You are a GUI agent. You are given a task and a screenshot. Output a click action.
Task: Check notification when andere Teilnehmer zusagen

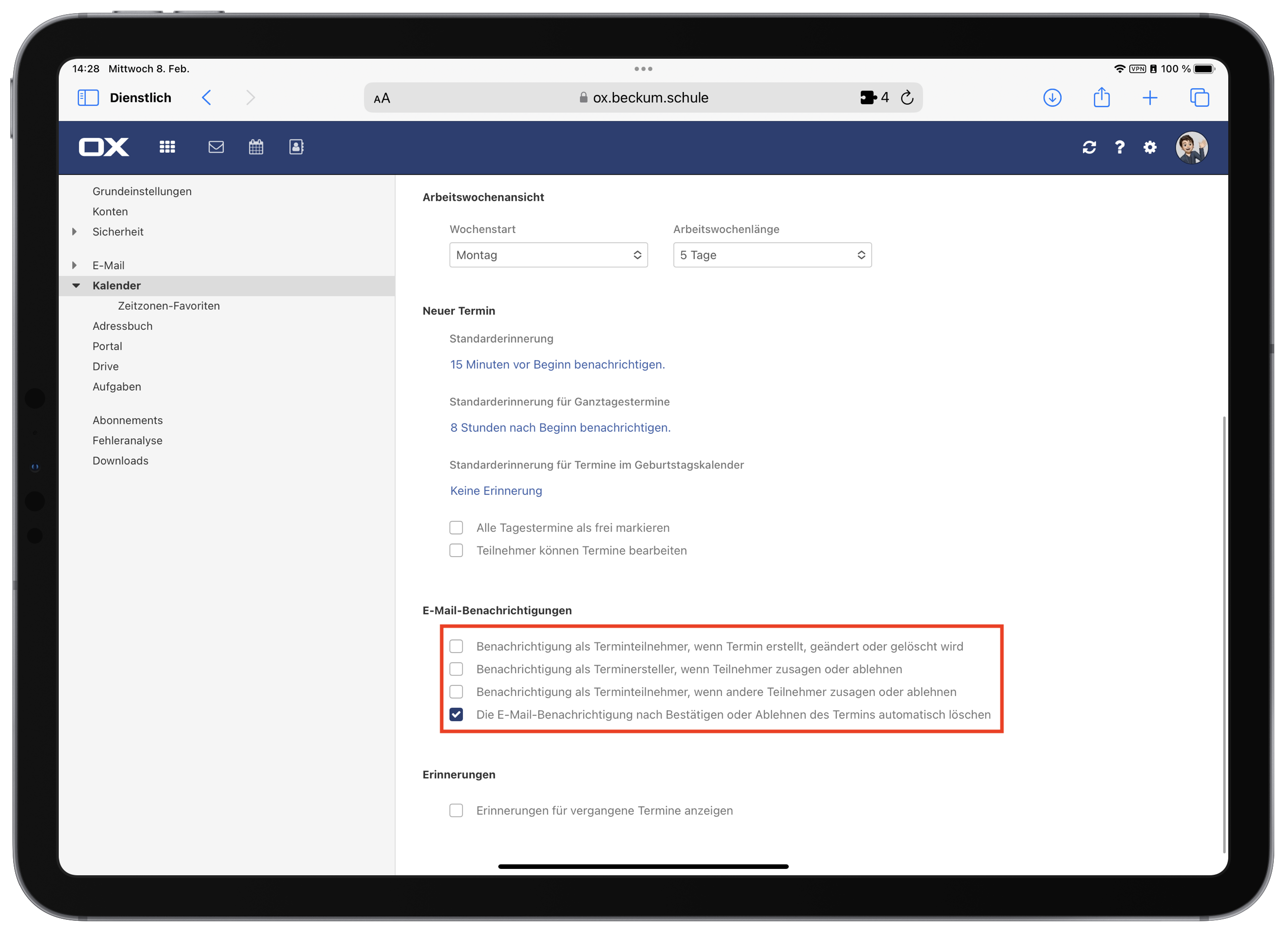click(x=456, y=692)
